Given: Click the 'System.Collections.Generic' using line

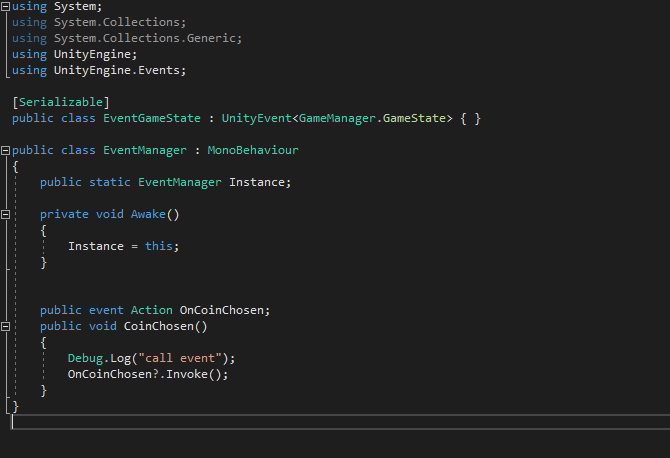Looking at the screenshot, I should click(x=127, y=38).
